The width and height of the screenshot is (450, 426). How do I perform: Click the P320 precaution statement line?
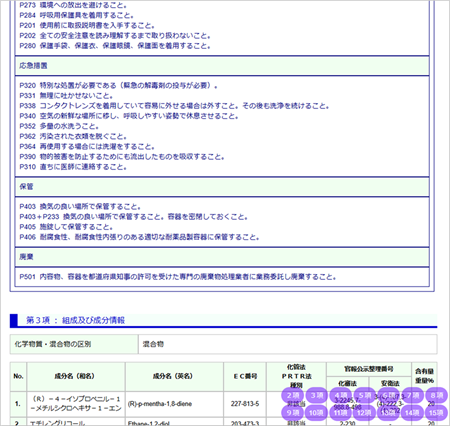point(119,86)
